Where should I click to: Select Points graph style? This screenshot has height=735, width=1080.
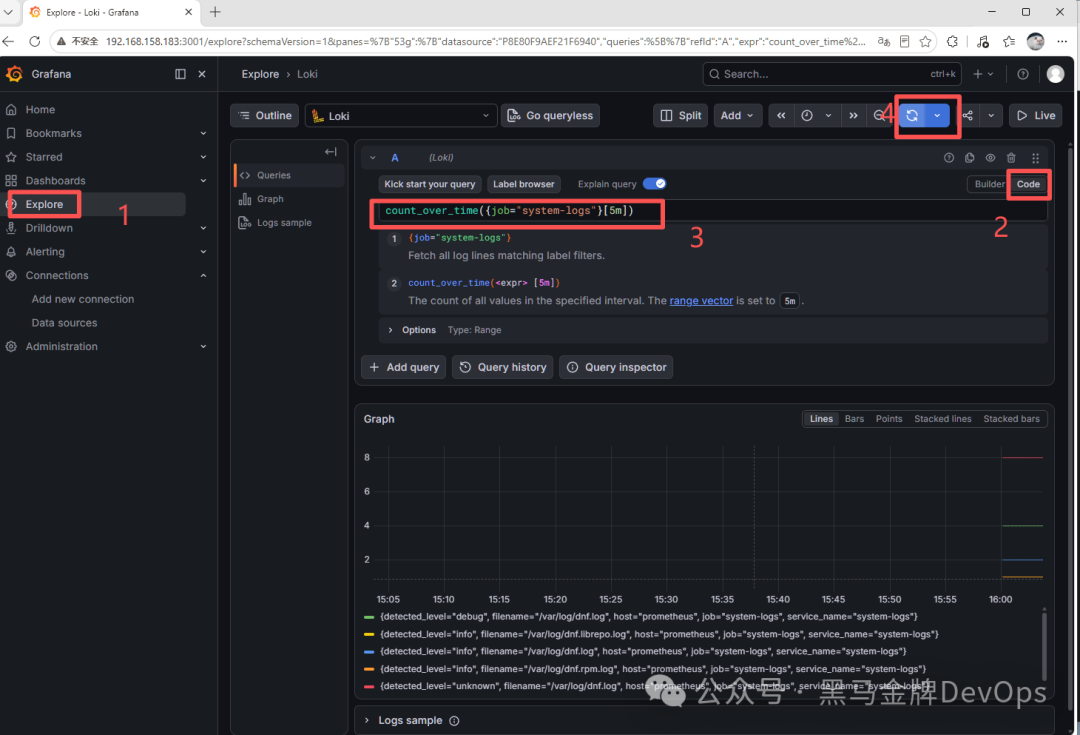coord(889,419)
